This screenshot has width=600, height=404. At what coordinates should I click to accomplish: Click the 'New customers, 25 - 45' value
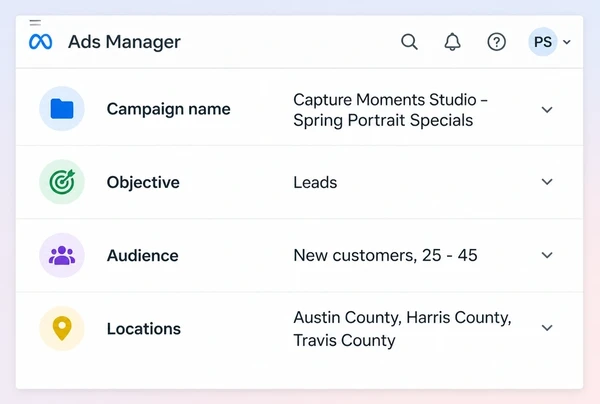(x=385, y=255)
